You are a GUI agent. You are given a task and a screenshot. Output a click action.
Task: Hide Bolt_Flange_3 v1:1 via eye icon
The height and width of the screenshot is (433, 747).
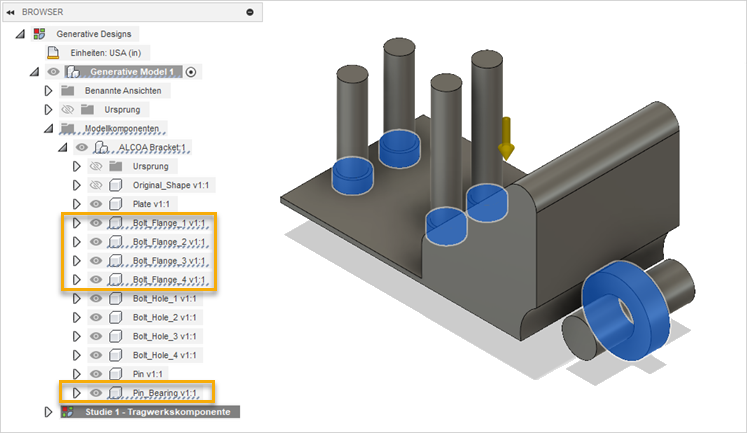(96, 261)
